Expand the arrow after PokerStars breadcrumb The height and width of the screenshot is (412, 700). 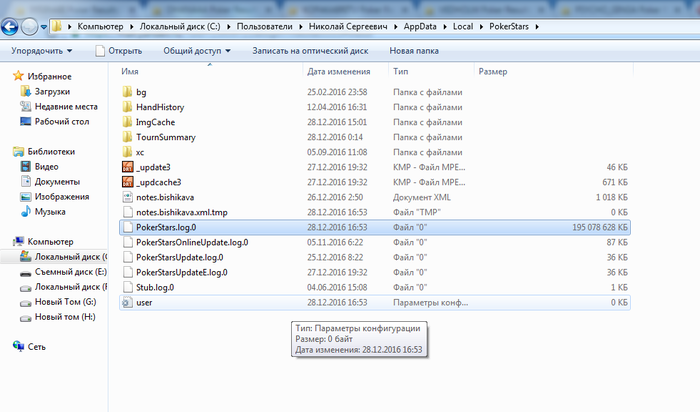click(537, 27)
